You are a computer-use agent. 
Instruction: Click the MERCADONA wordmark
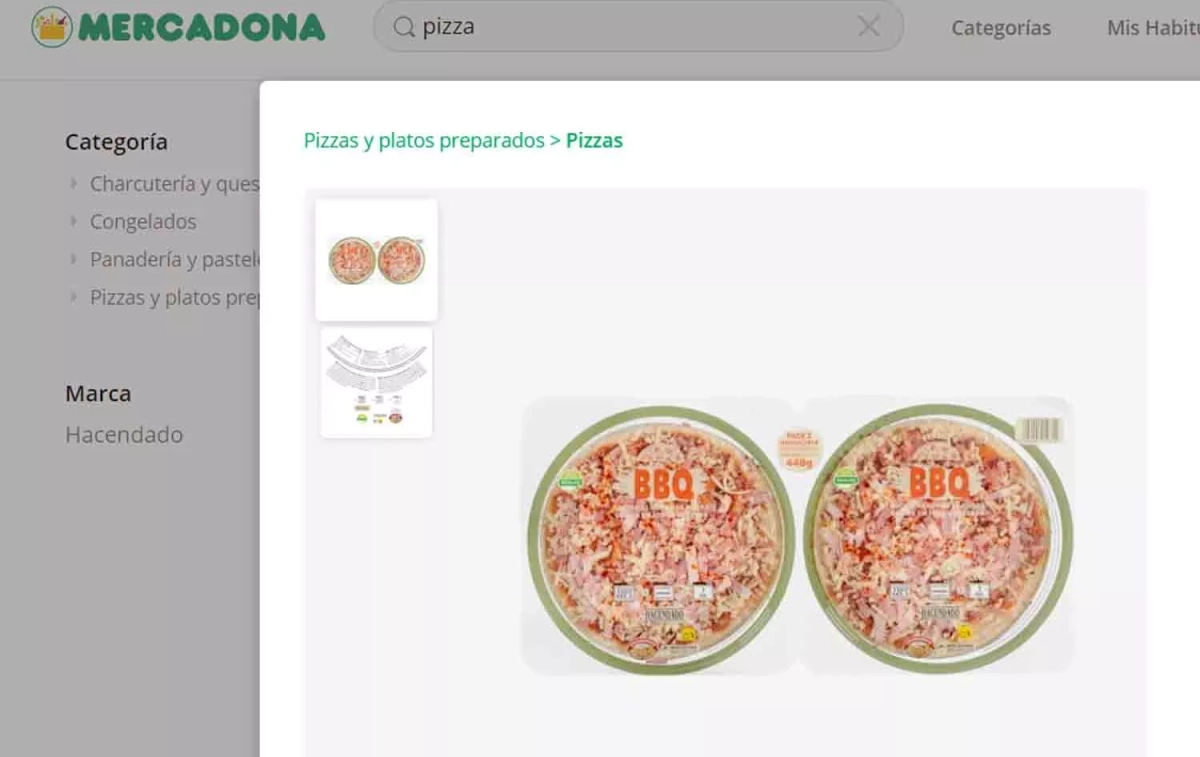(x=202, y=27)
